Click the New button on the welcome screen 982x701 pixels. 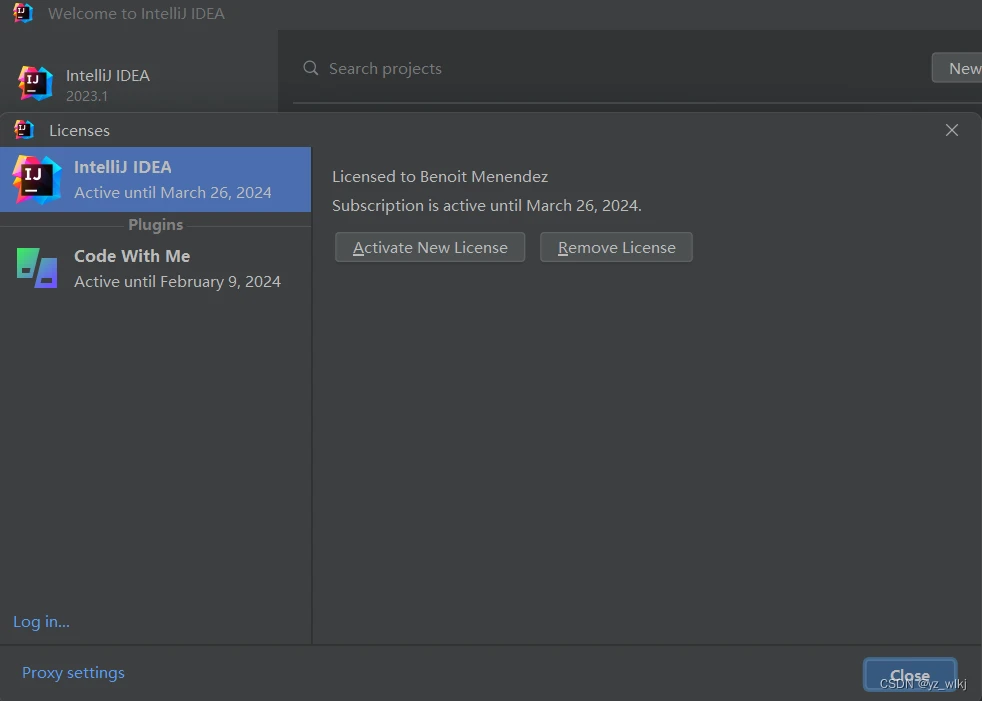tap(962, 68)
